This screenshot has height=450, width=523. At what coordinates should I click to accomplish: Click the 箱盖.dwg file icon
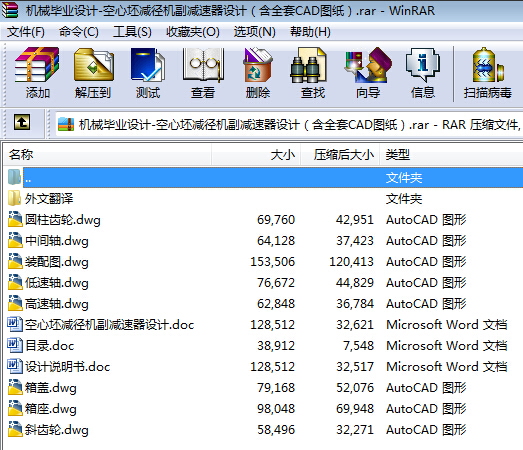tap(15, 388)
